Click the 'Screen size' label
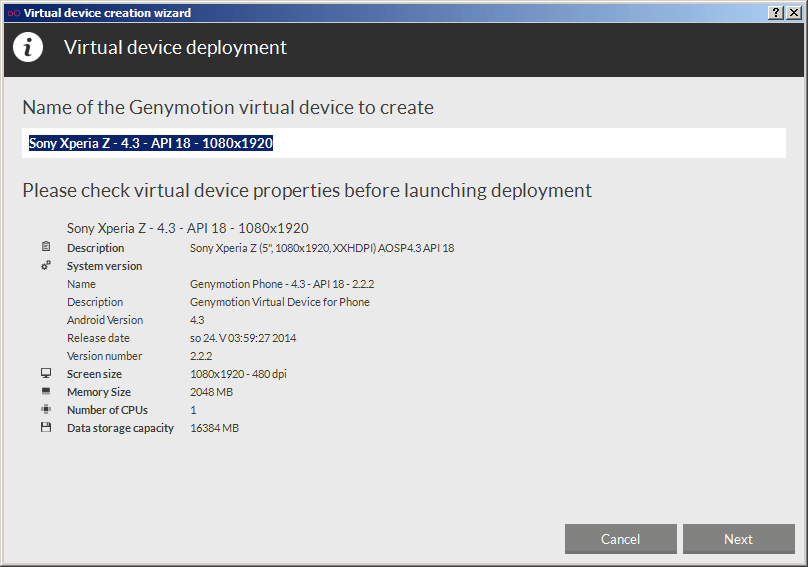The image size is (808, 567). (94, 374)
